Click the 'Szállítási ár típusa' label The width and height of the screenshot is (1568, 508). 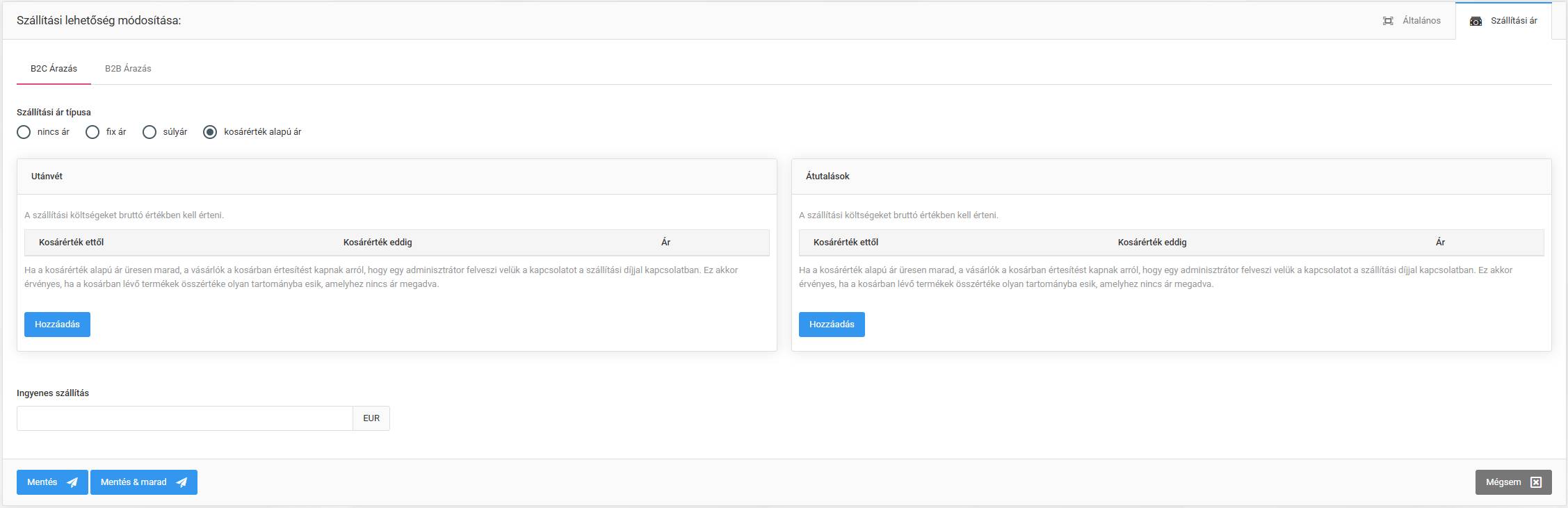(54, 113)
